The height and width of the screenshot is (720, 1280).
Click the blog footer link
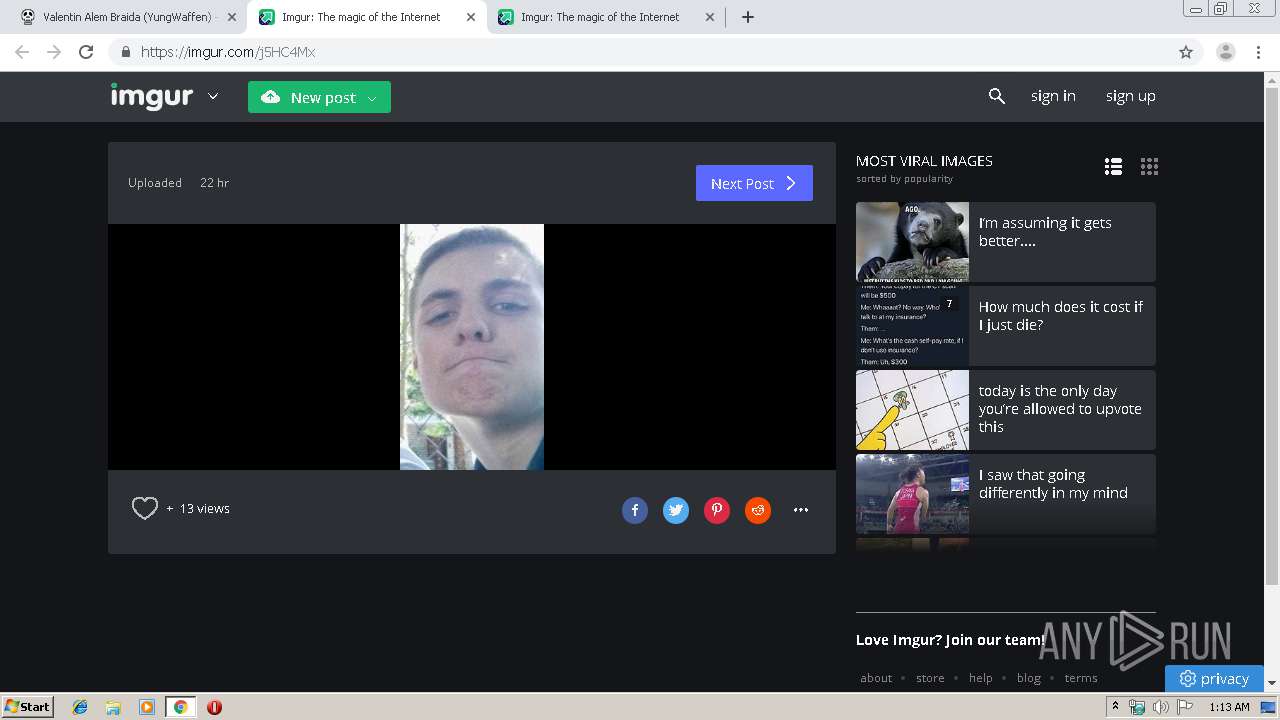click(x=1029, y=678)
